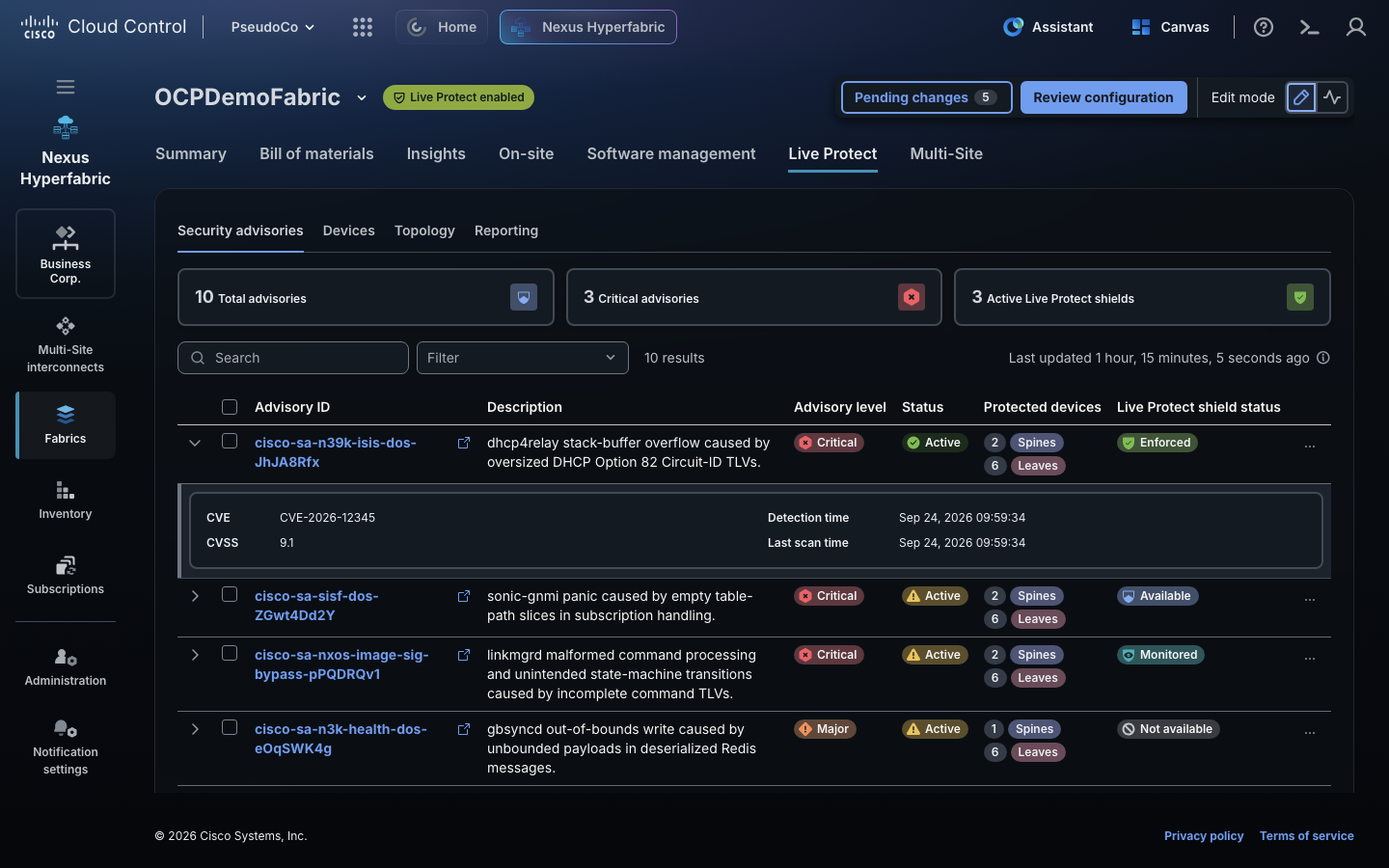Enable edit mode pencil toggle
Viewport: 1389px width, 868px height.
(x=1301, y=97)
